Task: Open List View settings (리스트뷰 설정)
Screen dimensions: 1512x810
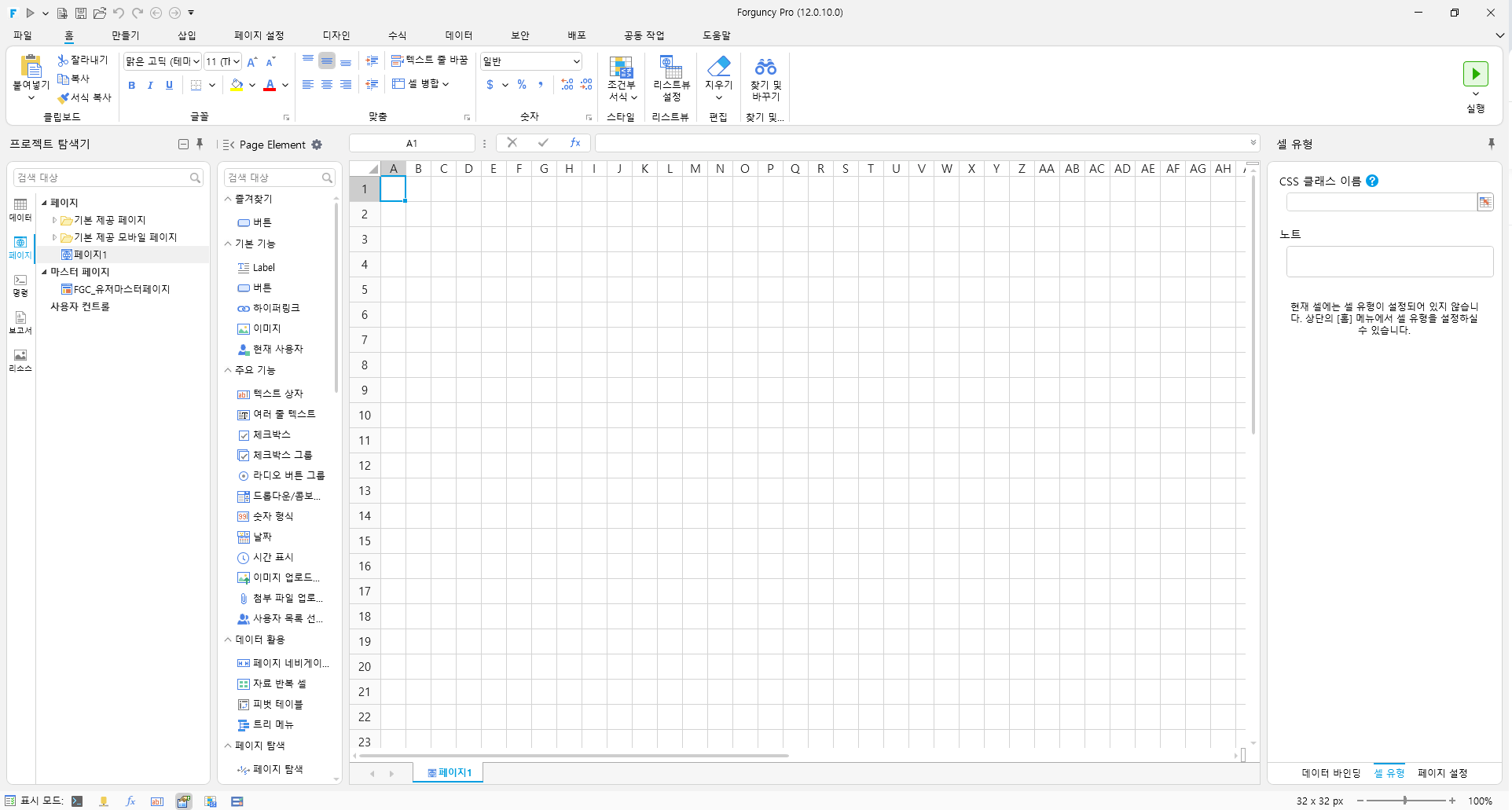Action: 671,79
